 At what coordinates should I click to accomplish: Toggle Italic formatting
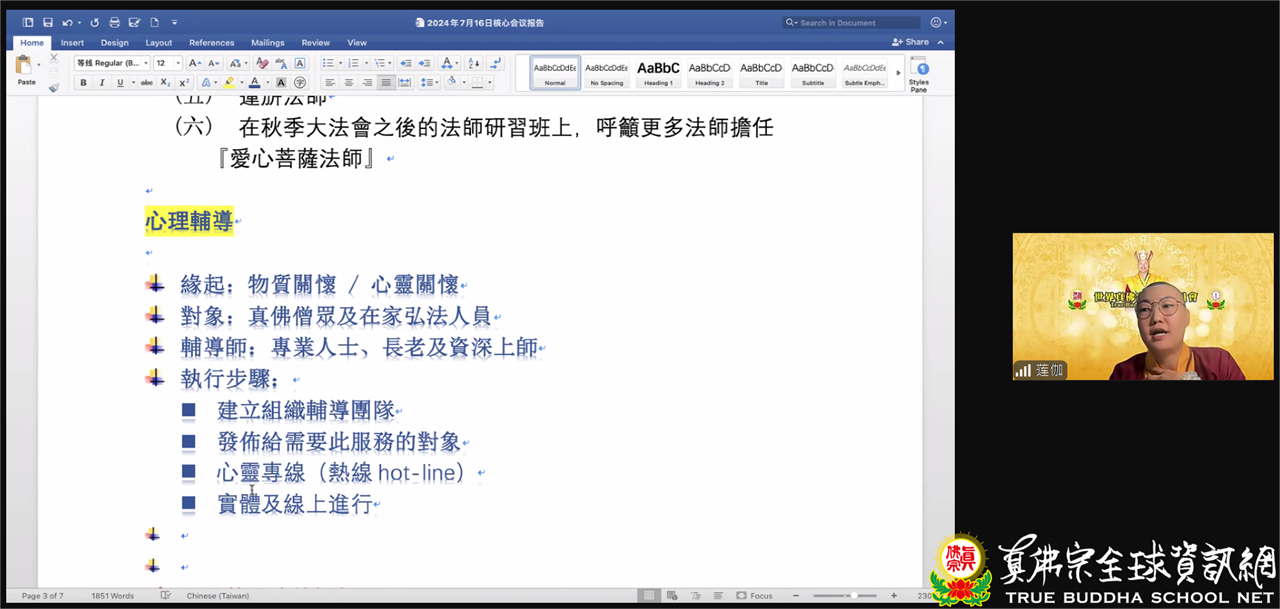coord(102,82)
